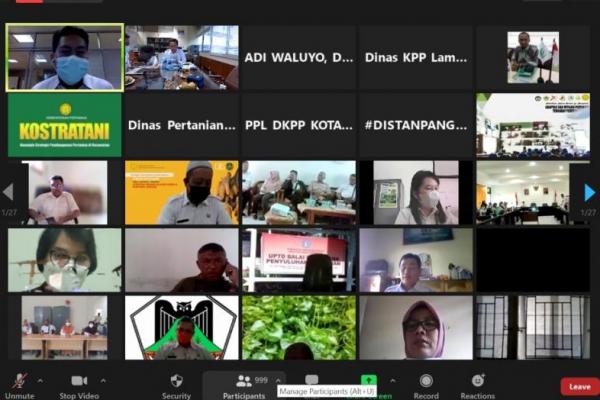Image resolution: width=600 pixels, height=400 pixels.
Task: Select the KOSTRATANI participant tile
Action: point(64,125)
